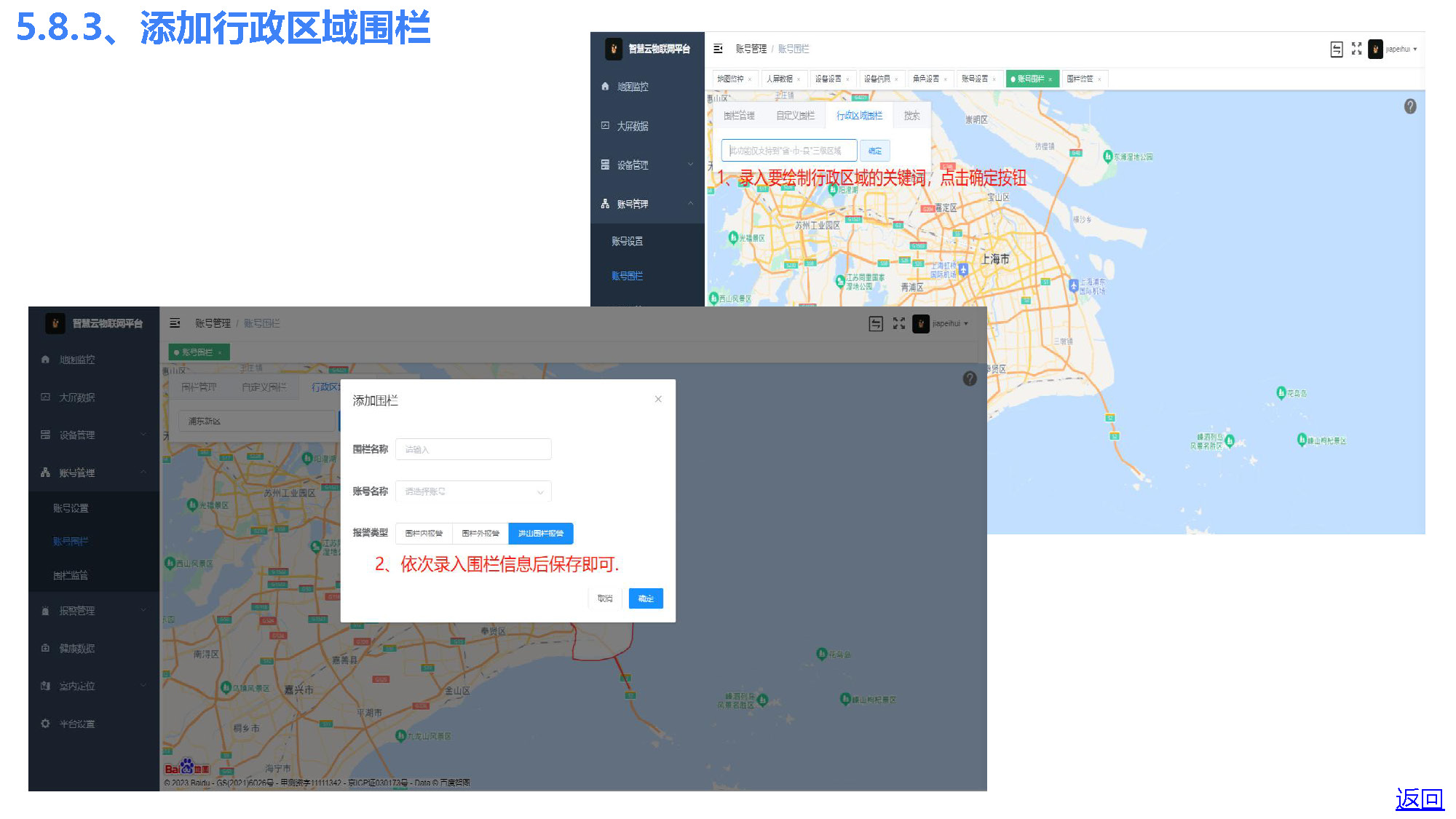Collapse 账号管理 chevron in upper sidebar
Viewport: 1456px width, 819px height.
[x=691, y=203]
